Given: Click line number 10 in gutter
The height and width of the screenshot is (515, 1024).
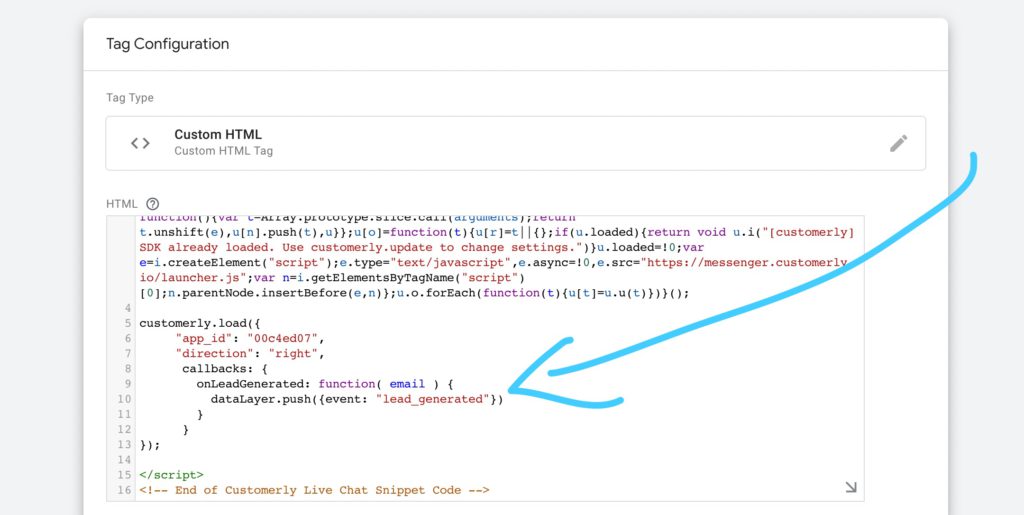Looking at the screenshot, I should click(x=124, y=399).
